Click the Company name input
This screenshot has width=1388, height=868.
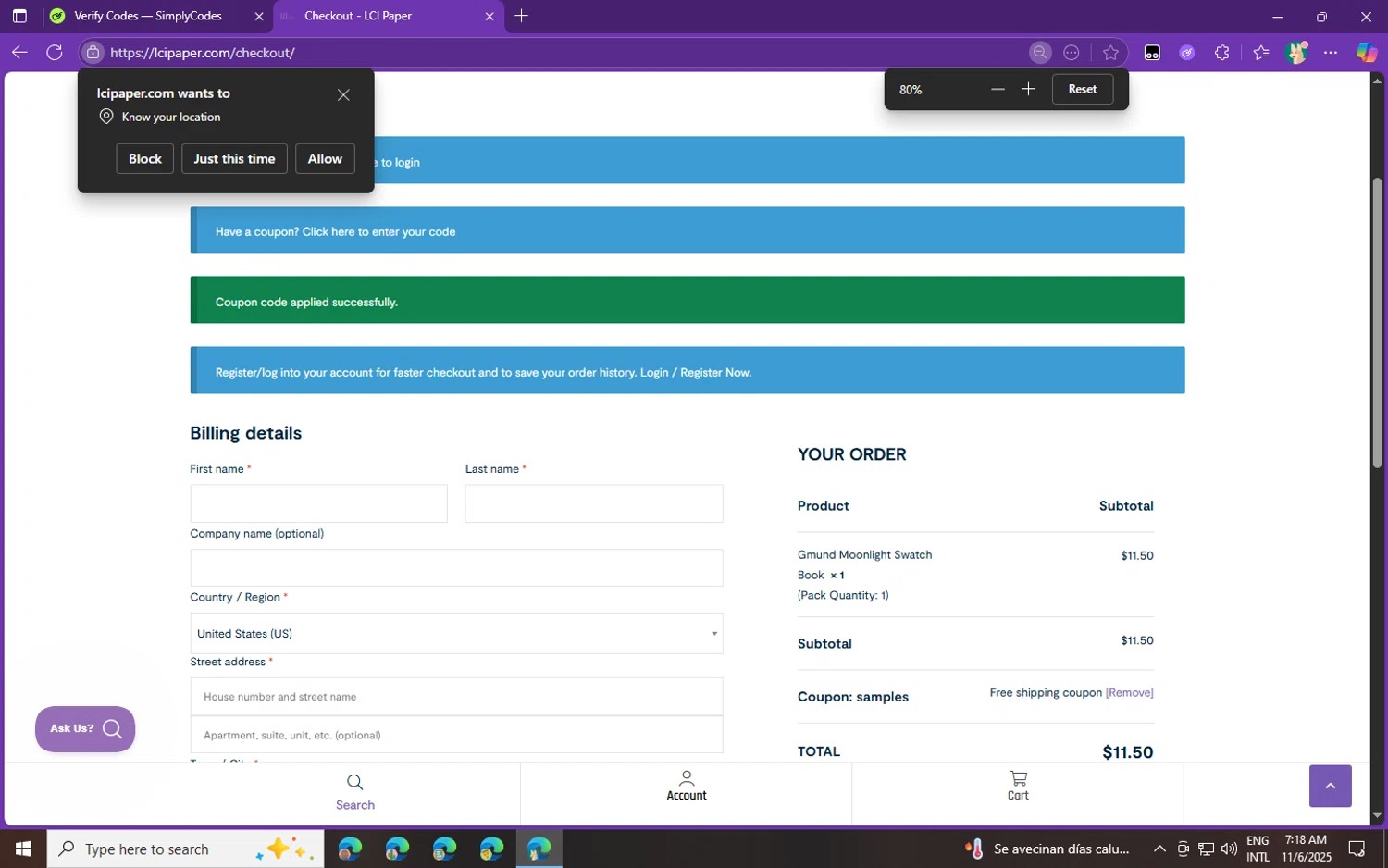point(456,567)
